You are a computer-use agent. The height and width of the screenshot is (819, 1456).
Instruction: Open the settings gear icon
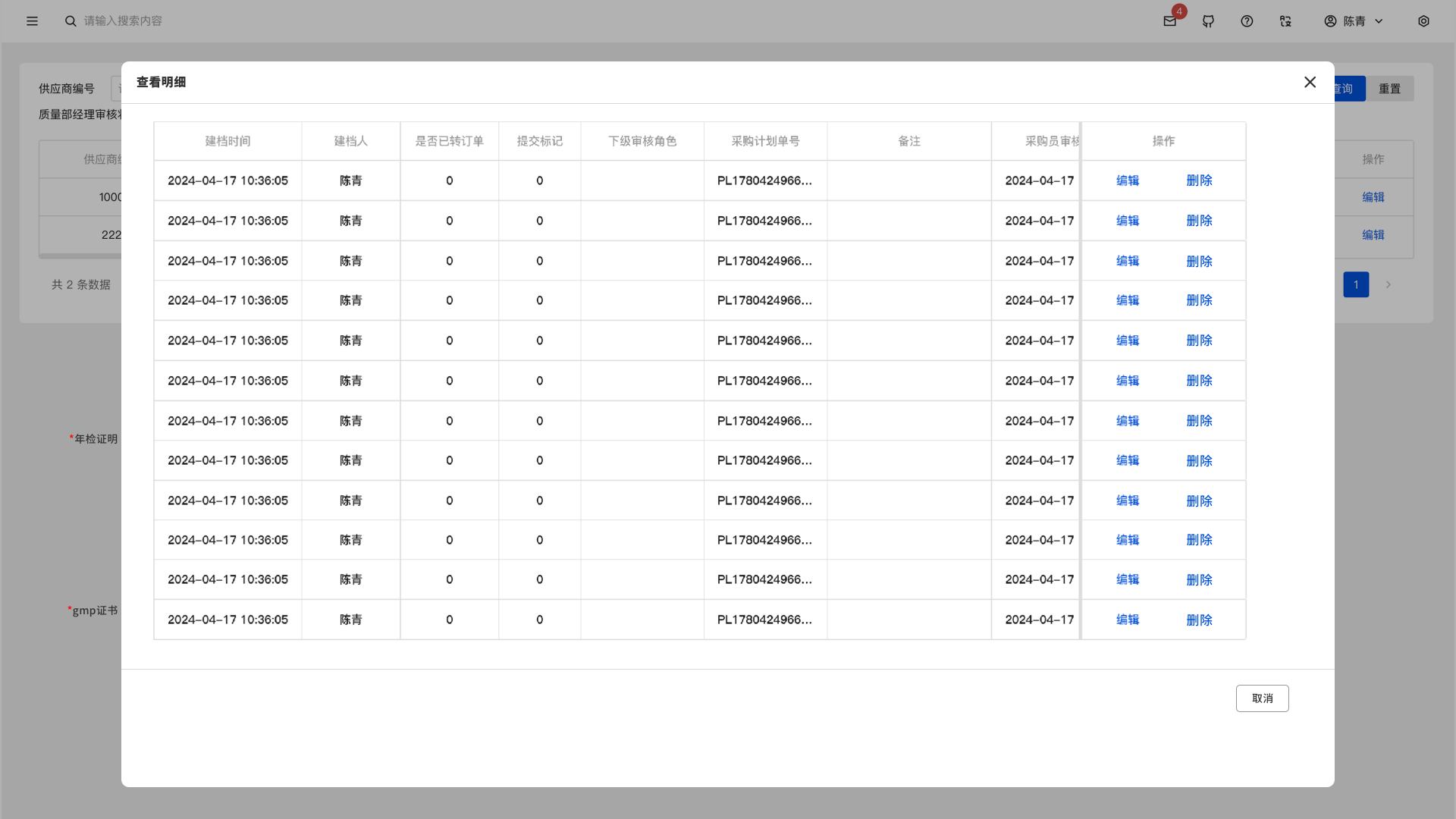pos(1423,21)
